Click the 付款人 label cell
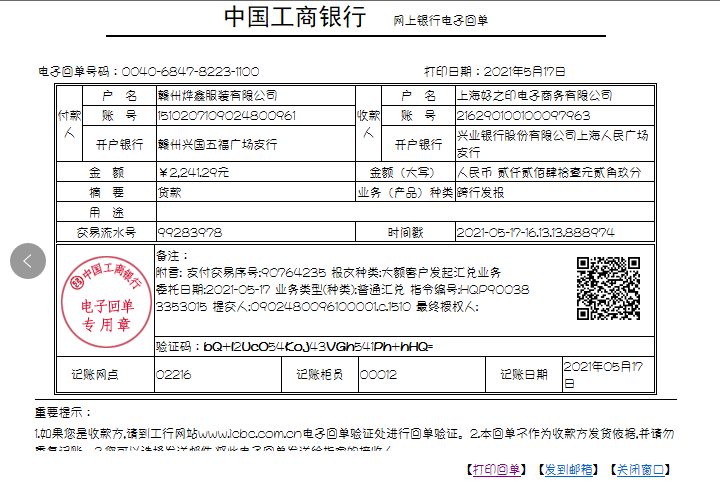Image resolution: width=720 pixels, height=482 pixels. tap(69, 123)
